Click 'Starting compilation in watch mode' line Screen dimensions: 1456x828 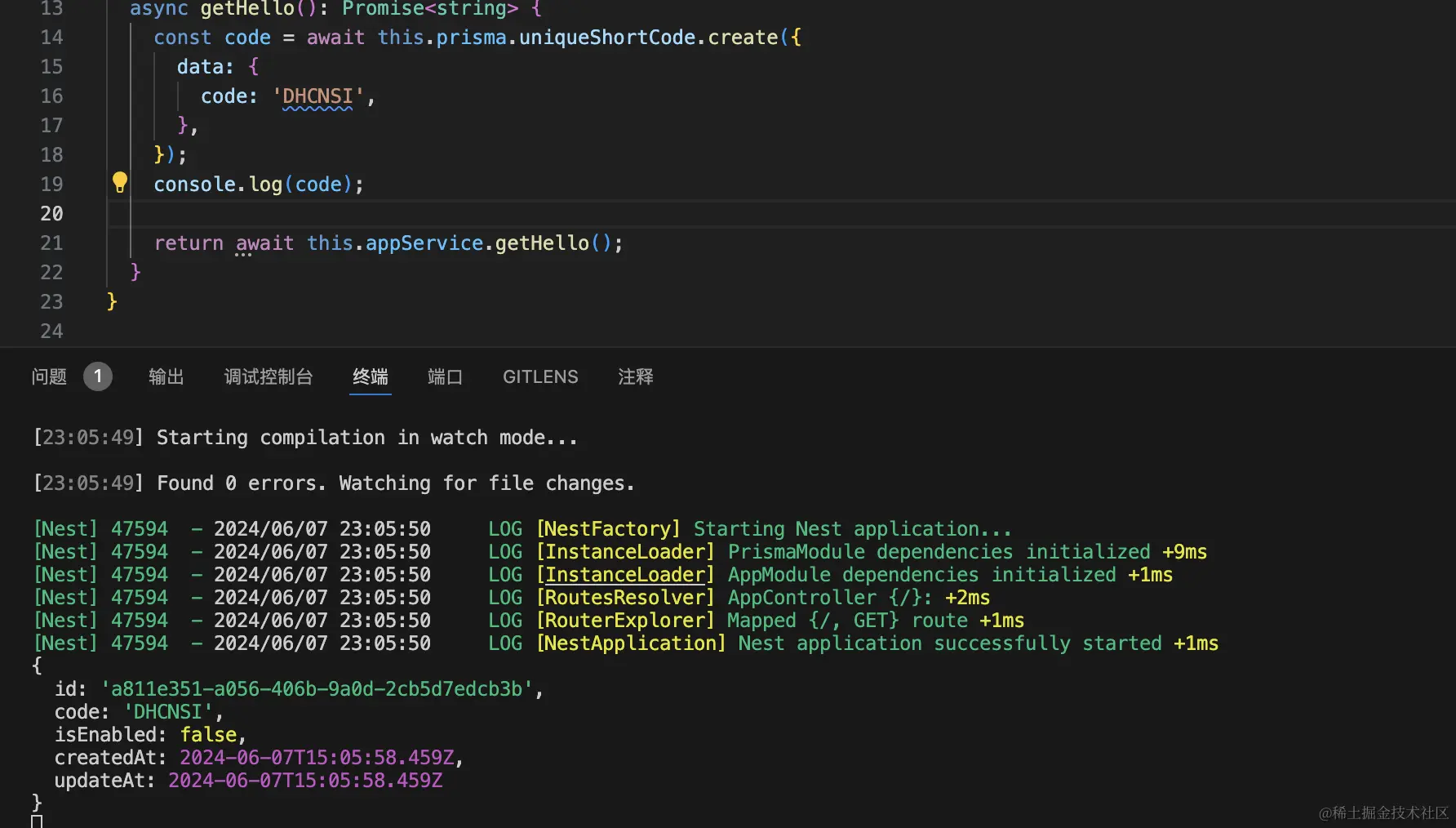coord(367,438)
